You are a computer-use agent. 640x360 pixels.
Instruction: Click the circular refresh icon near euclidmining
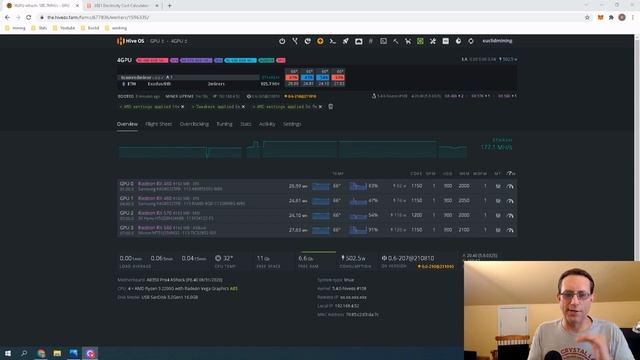point(471,41)
